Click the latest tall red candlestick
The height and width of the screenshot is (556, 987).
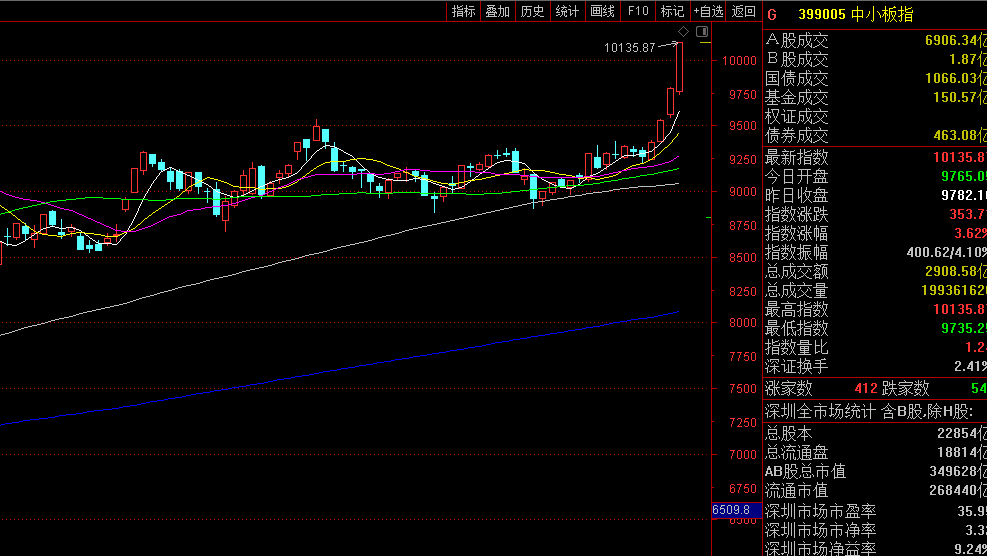point(680,67)
